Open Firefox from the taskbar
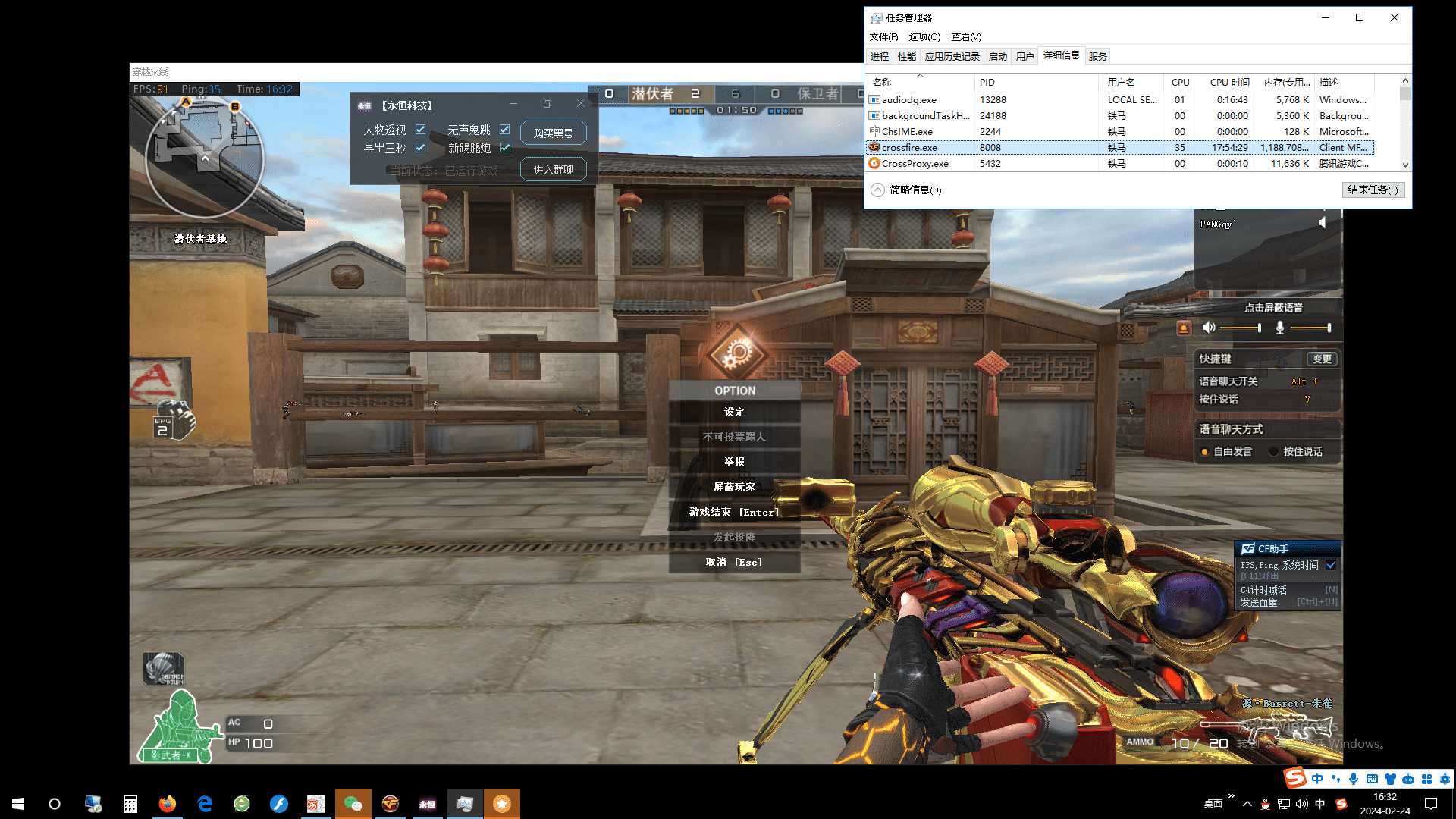 click(x=168, y=804)
